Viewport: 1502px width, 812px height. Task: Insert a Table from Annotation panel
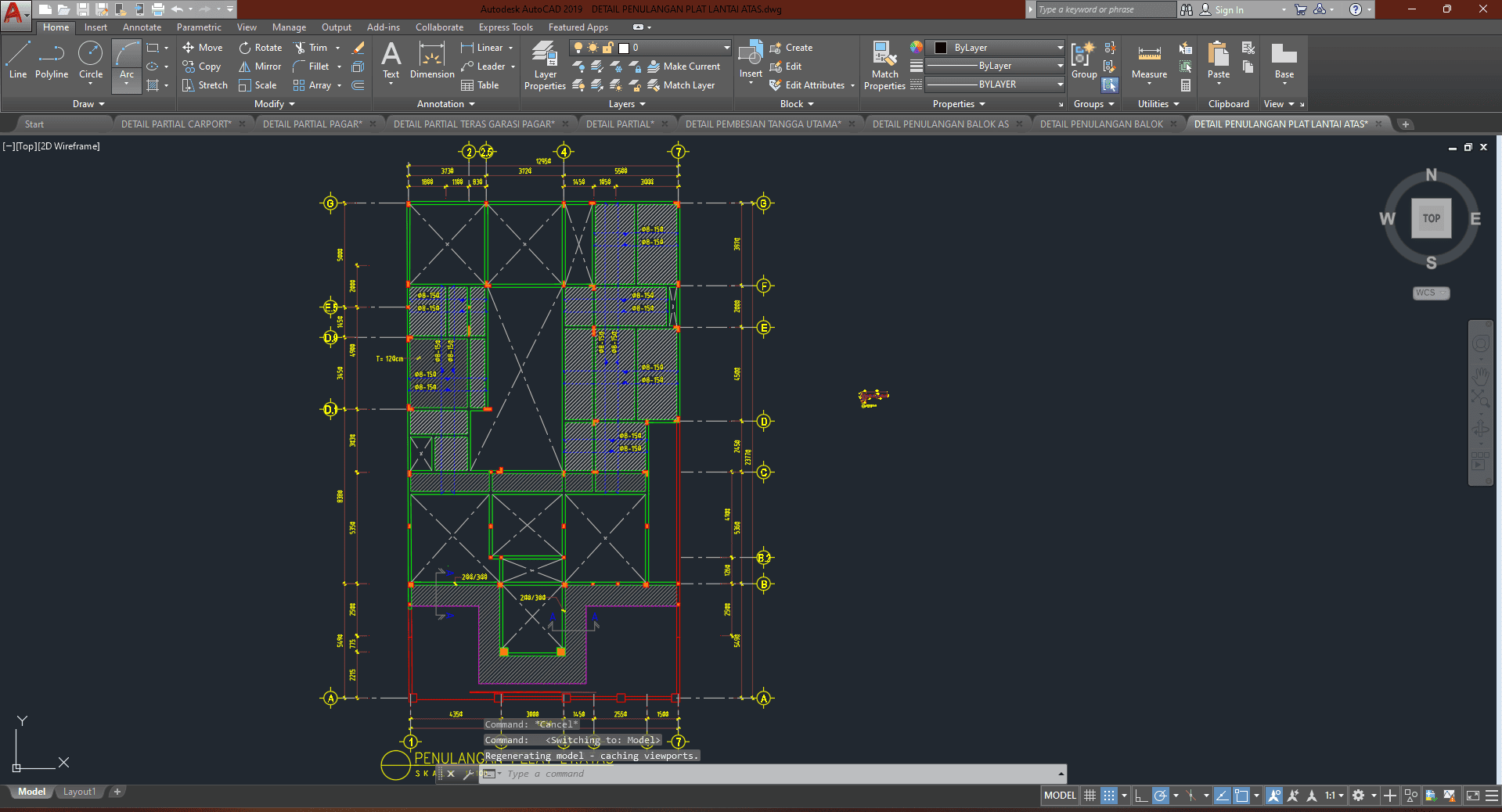(x=480, y=85)
